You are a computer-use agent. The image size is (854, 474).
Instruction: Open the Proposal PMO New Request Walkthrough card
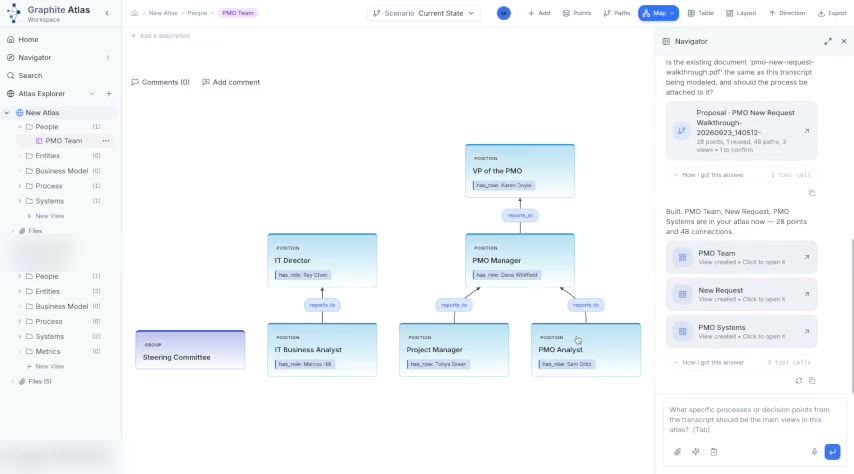[x=741, y=131]
